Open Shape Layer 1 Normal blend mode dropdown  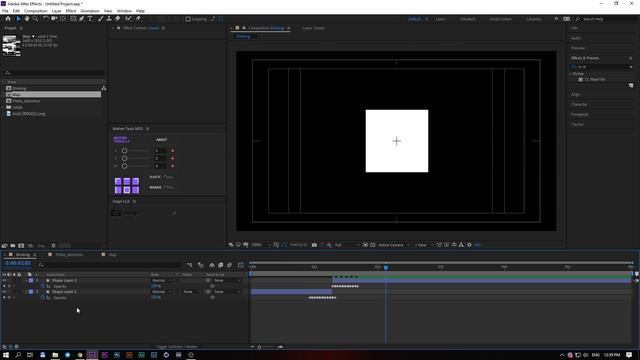point(162,292)
